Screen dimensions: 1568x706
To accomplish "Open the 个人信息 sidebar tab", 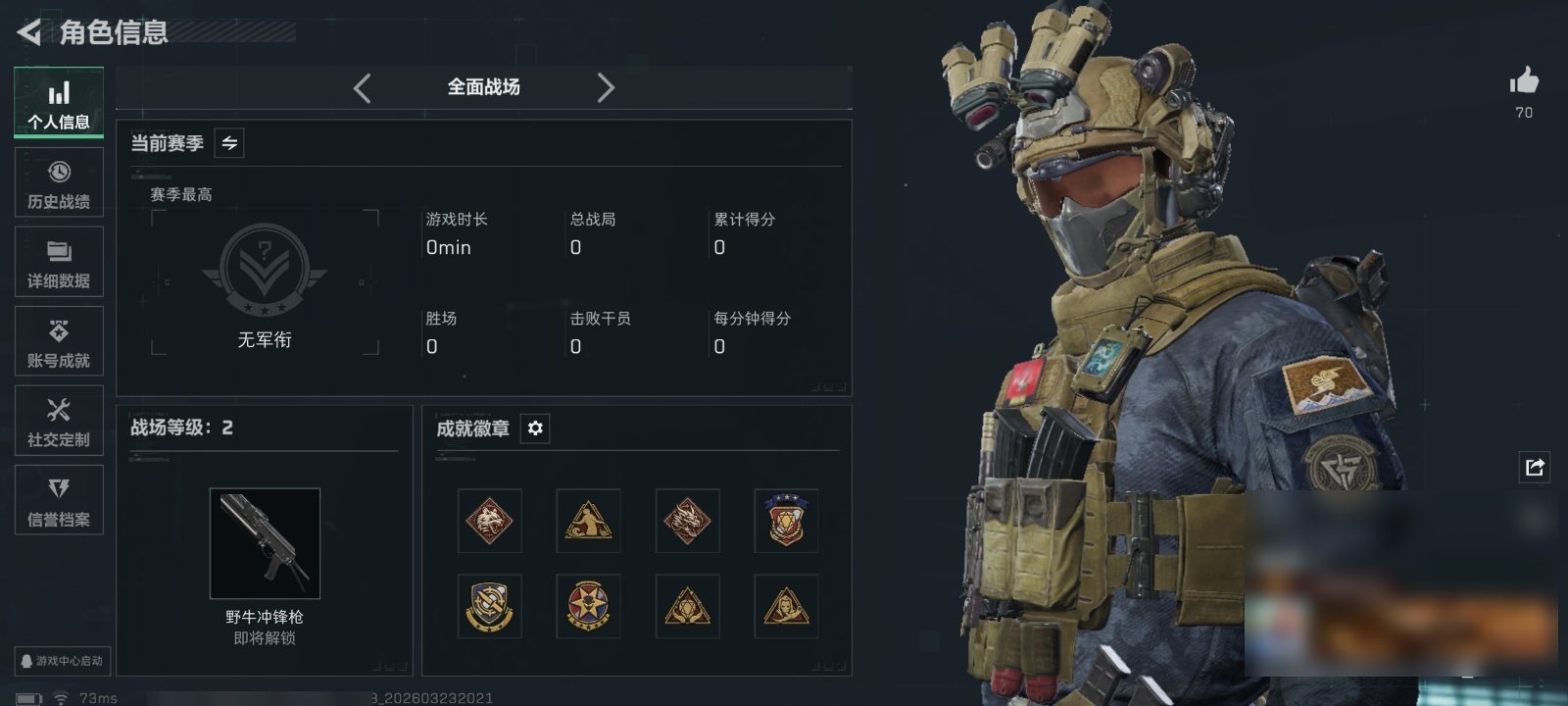I will tap(59, 103).
